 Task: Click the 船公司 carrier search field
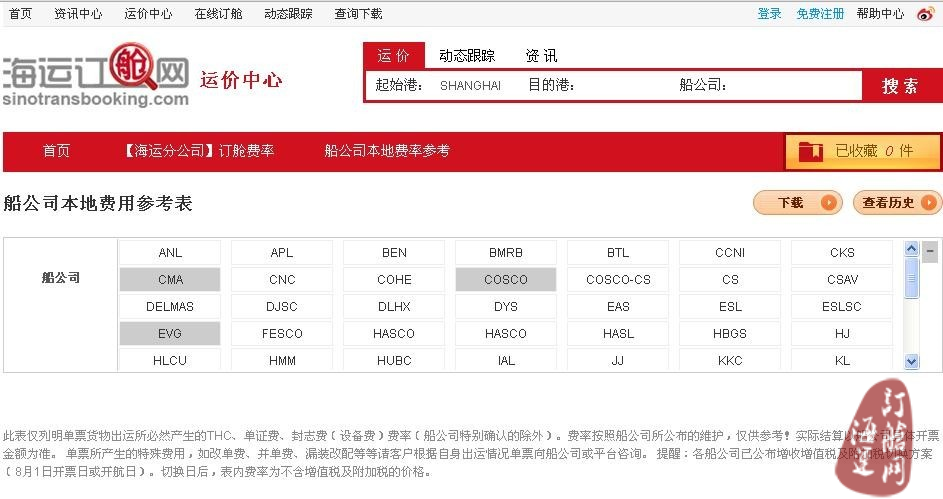(793, 85)
